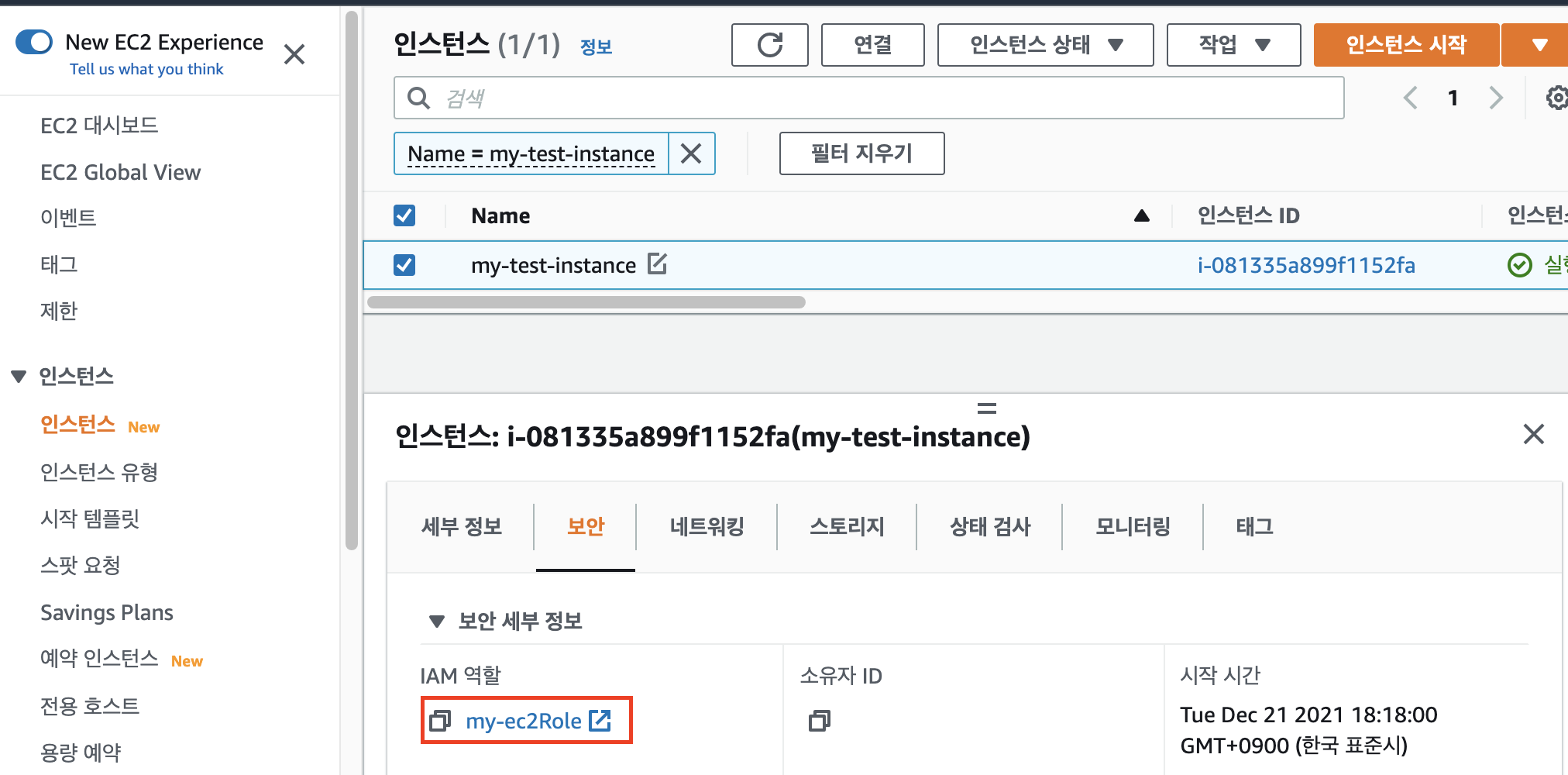Click page number 1 in pagination
The width and height of the screenshot is (1568, 775).
(x=1453, y=98)
